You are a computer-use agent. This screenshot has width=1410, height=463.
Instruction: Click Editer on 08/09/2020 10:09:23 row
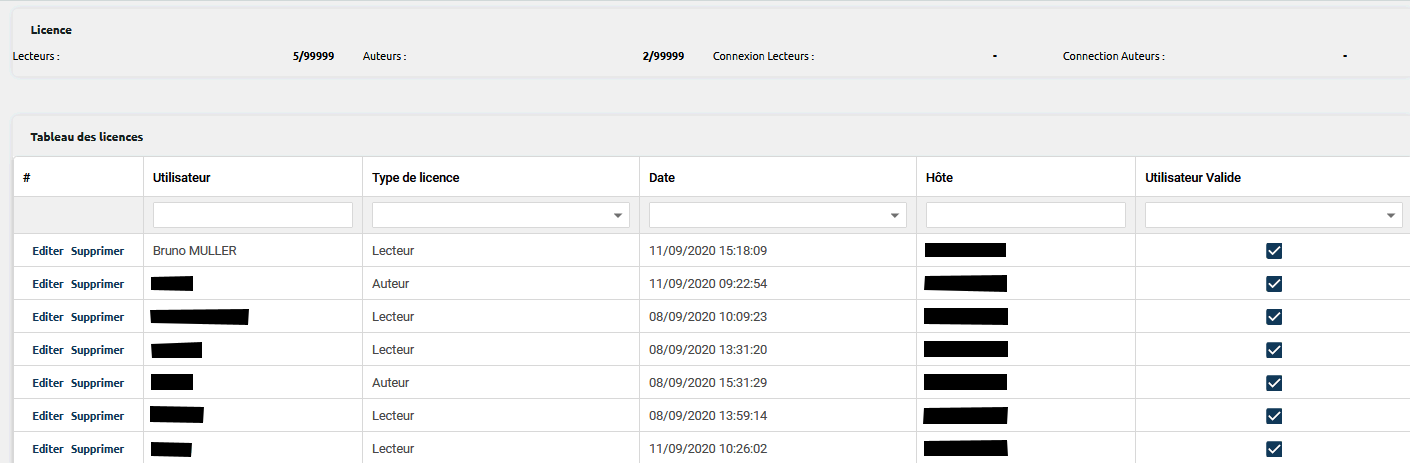(47, 317)
